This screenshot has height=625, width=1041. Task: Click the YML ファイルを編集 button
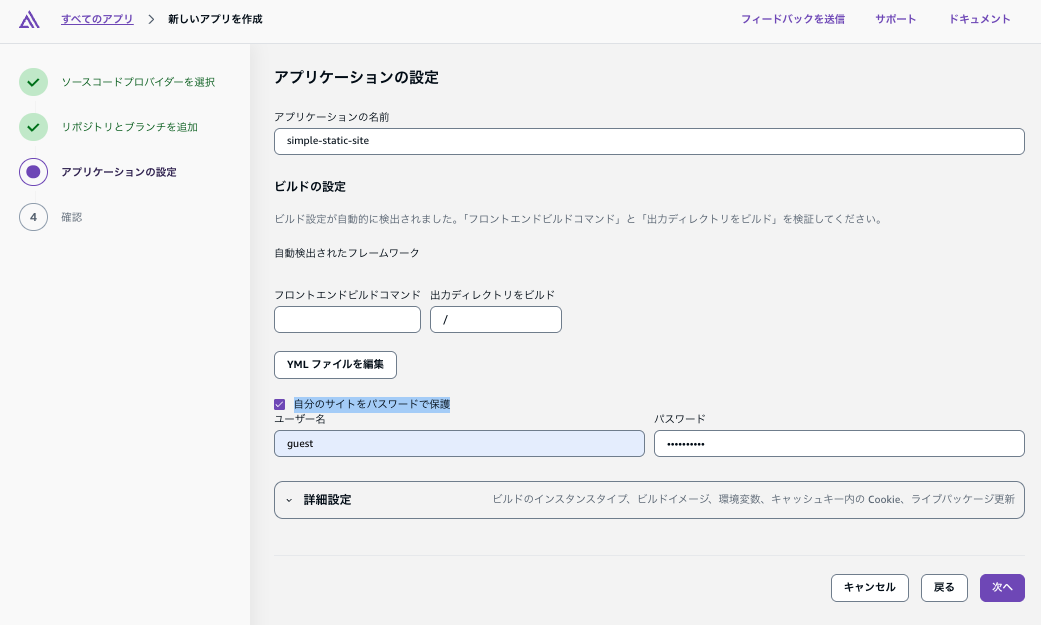click(335, 365)
